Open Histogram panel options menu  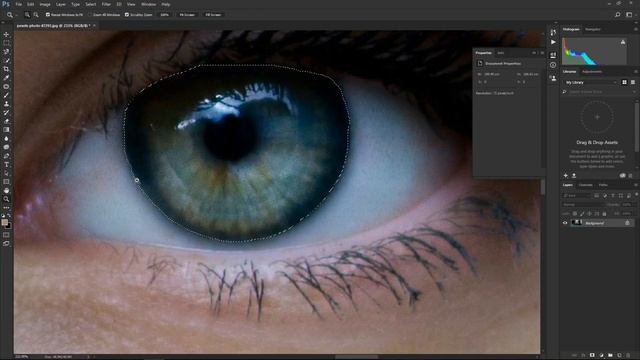[636, 29]
